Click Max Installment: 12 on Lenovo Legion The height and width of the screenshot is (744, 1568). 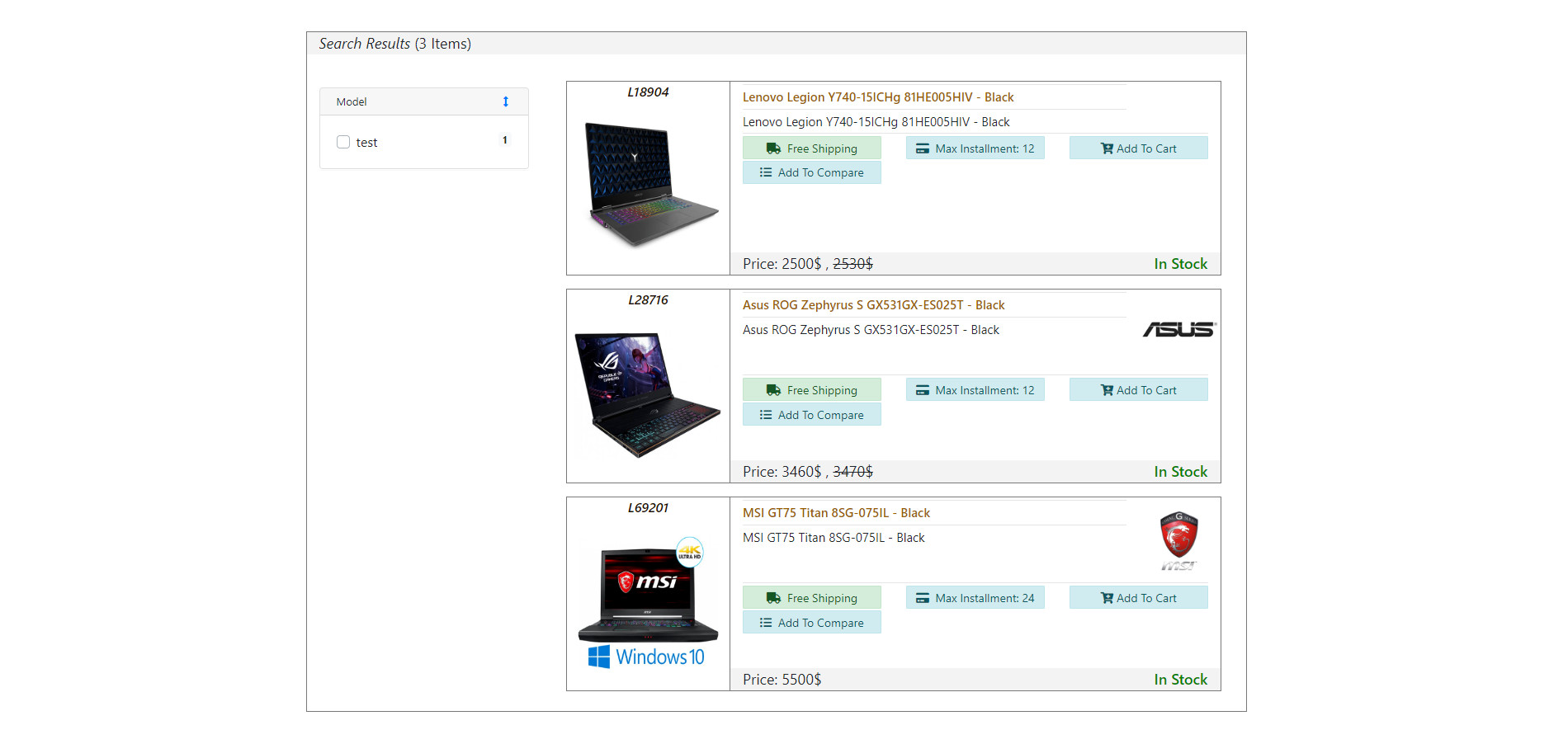[x=975, y=148]
